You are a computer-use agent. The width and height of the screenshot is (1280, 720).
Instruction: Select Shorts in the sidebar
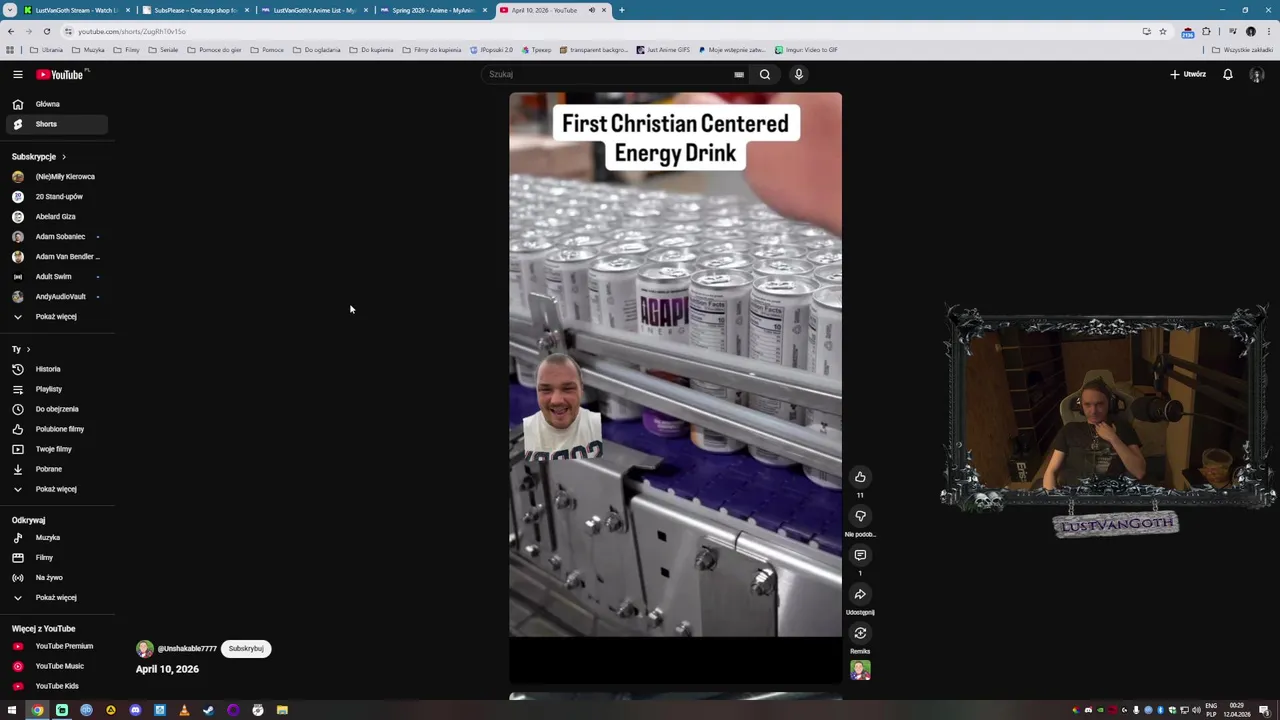(55, 124)
